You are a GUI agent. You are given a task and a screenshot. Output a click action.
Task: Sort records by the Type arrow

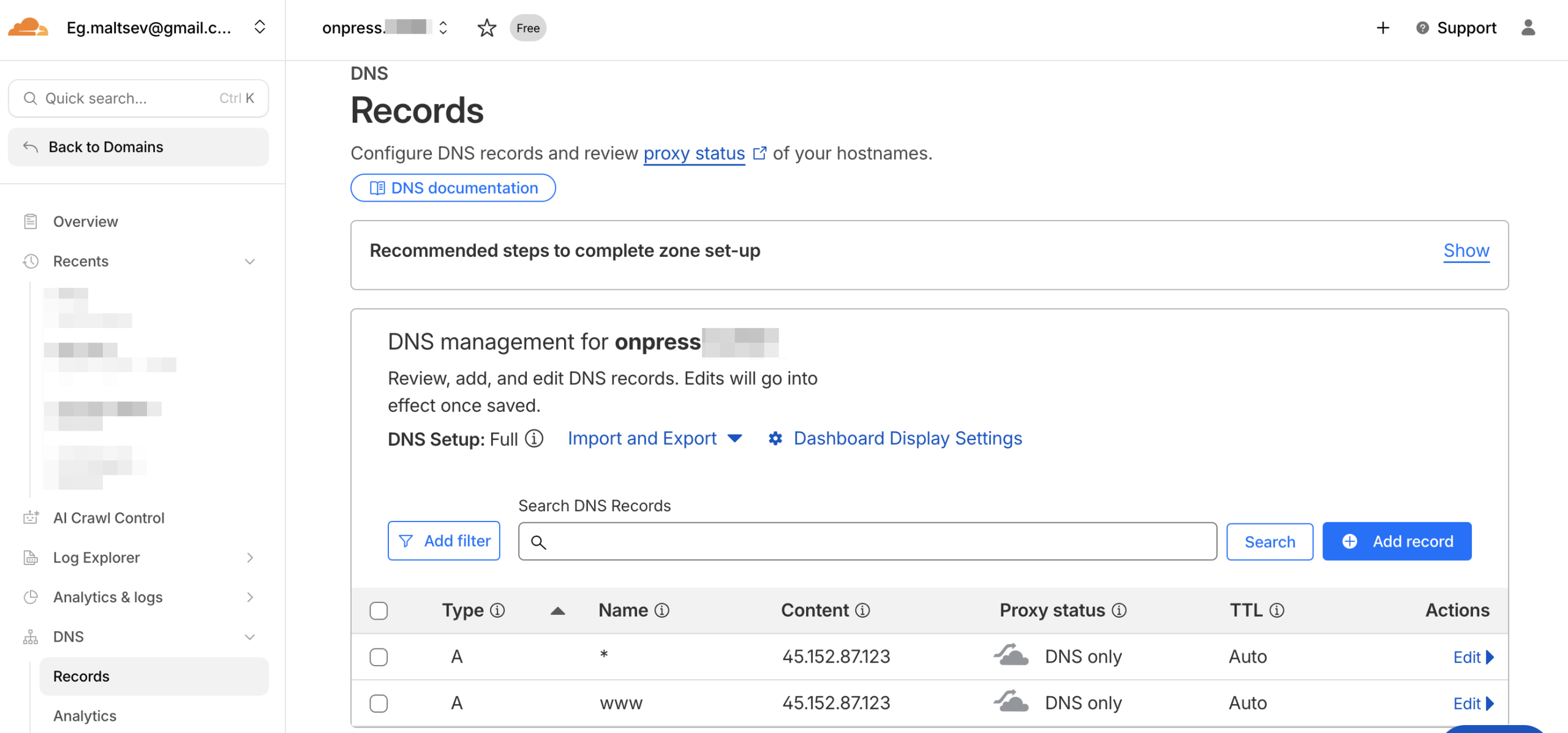pos(557,610)
